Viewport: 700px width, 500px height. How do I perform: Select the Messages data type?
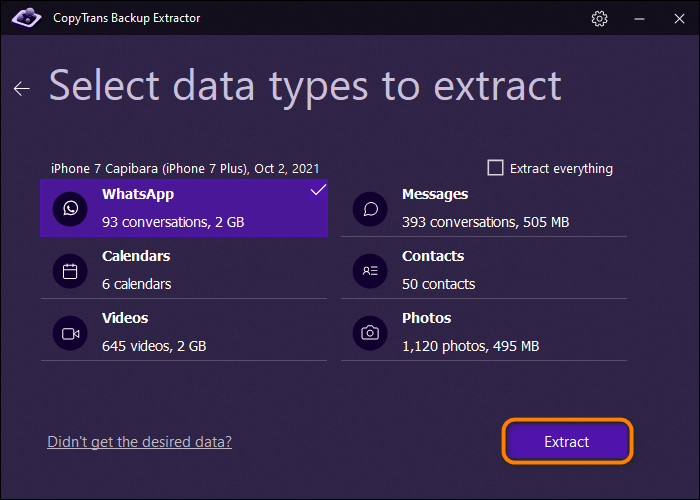pyautogui.click(x=484, y=208)
